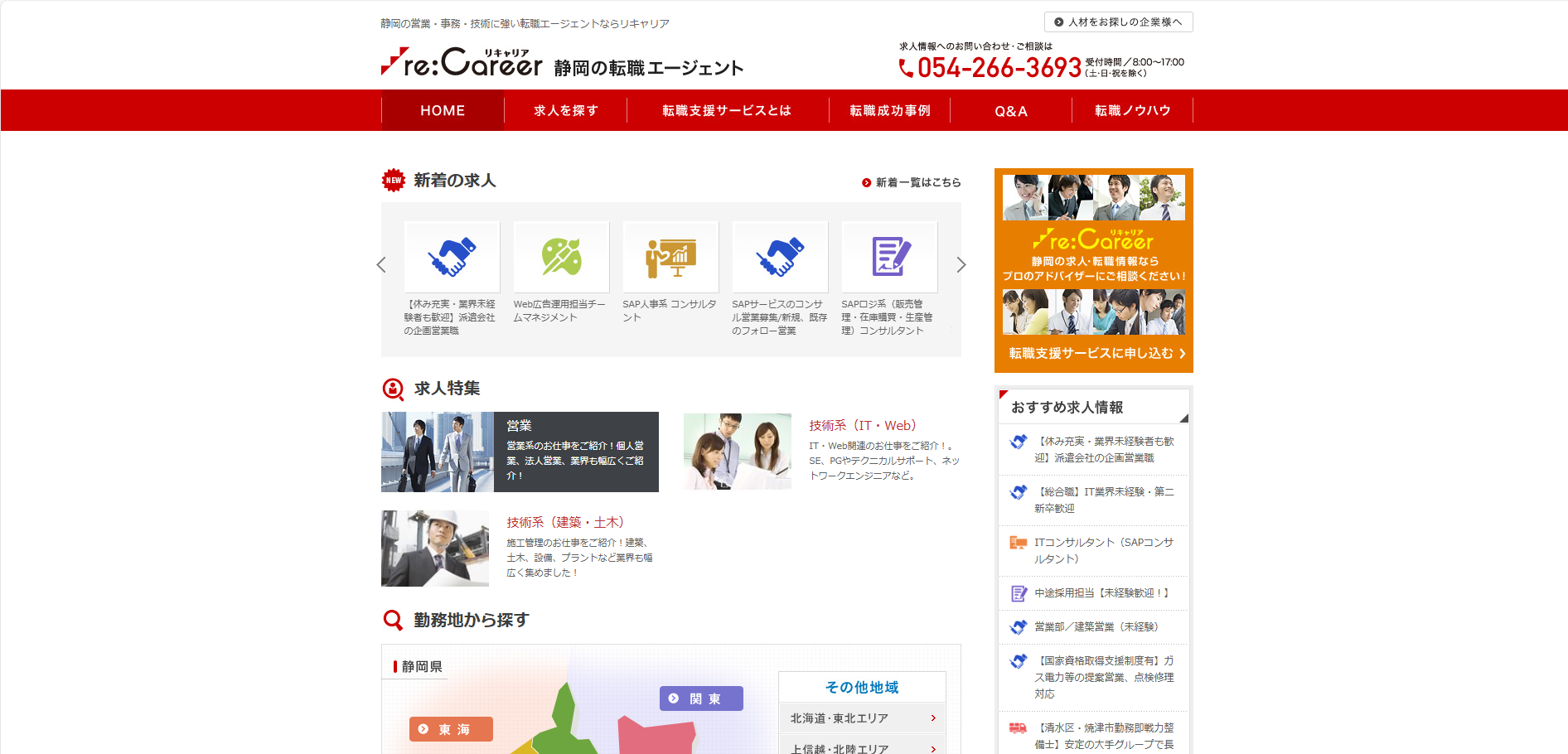Open the 新着一覧はこちら link

[x=912, y=182]
